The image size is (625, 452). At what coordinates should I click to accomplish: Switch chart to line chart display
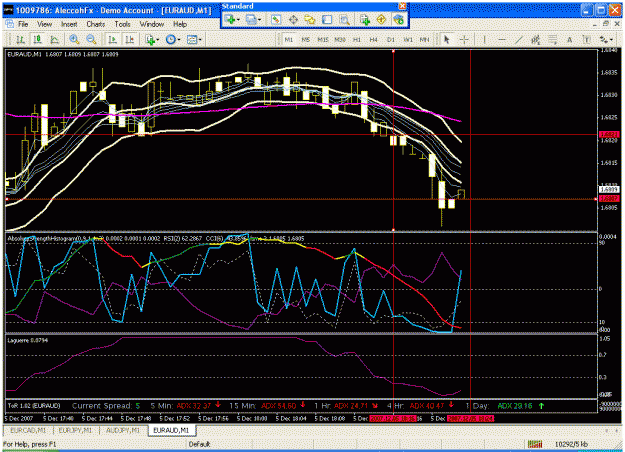55,39
